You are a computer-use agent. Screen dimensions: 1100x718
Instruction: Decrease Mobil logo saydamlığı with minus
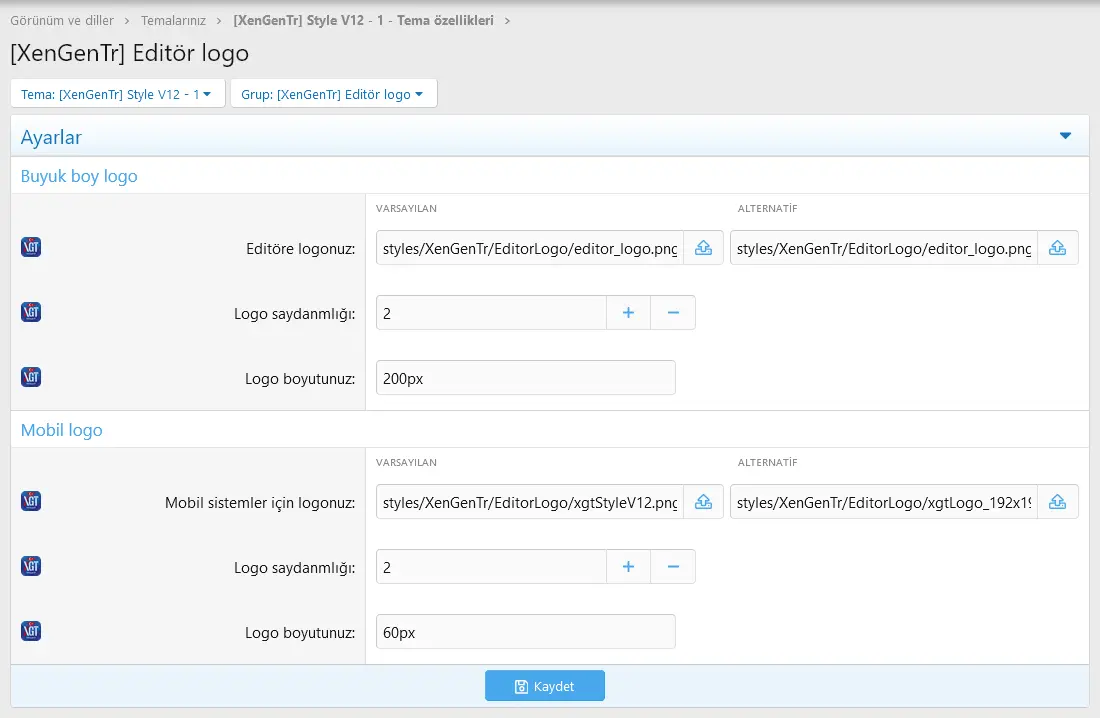[x=673, y=567]
